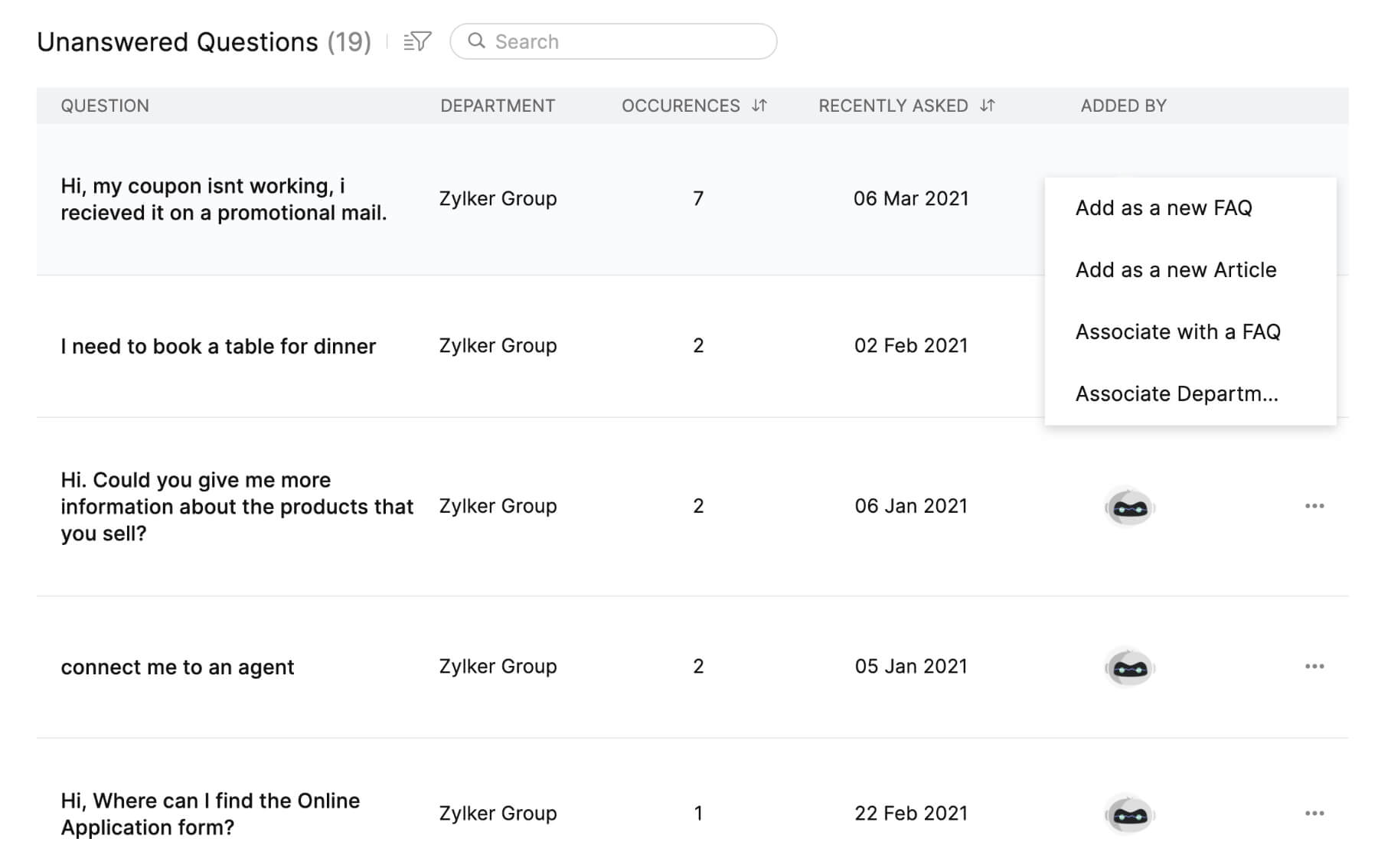Choose Add as a new FAQ

coord(1163,208)
